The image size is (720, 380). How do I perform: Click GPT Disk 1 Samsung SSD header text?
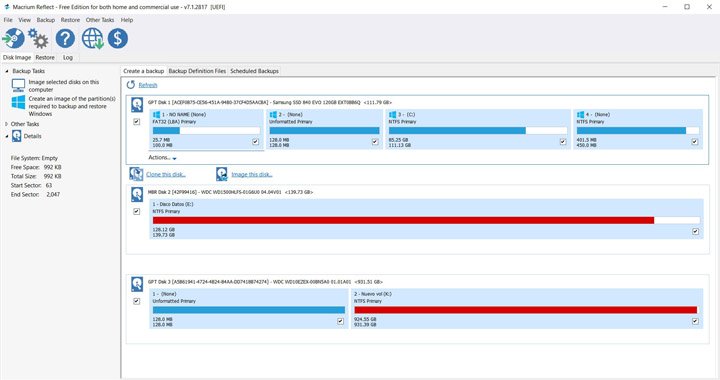click(270, 102)
